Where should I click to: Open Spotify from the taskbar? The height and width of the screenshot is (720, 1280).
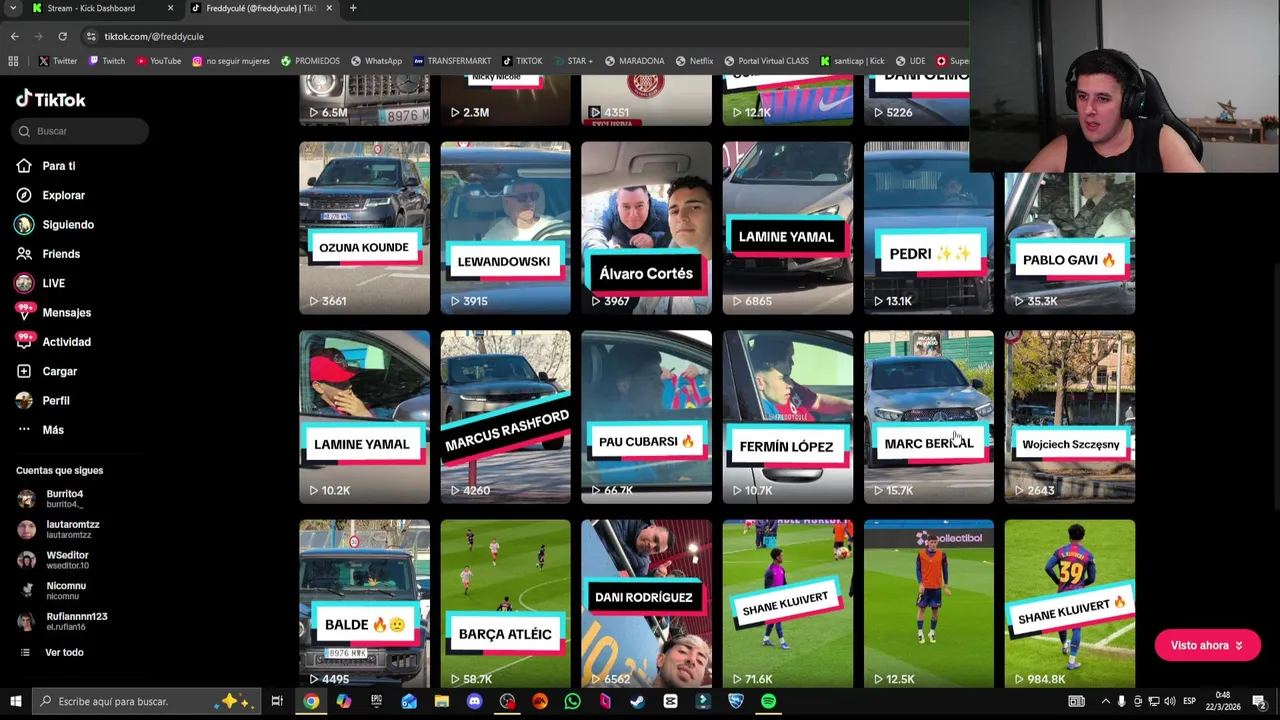tap(768, 701)
